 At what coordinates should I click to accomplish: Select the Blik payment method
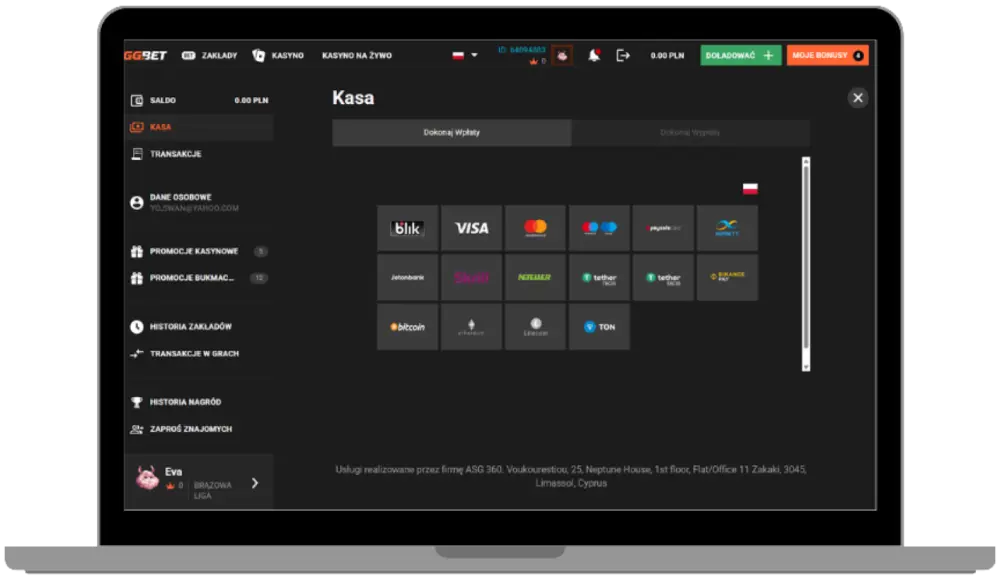click(x=408, y=228)
